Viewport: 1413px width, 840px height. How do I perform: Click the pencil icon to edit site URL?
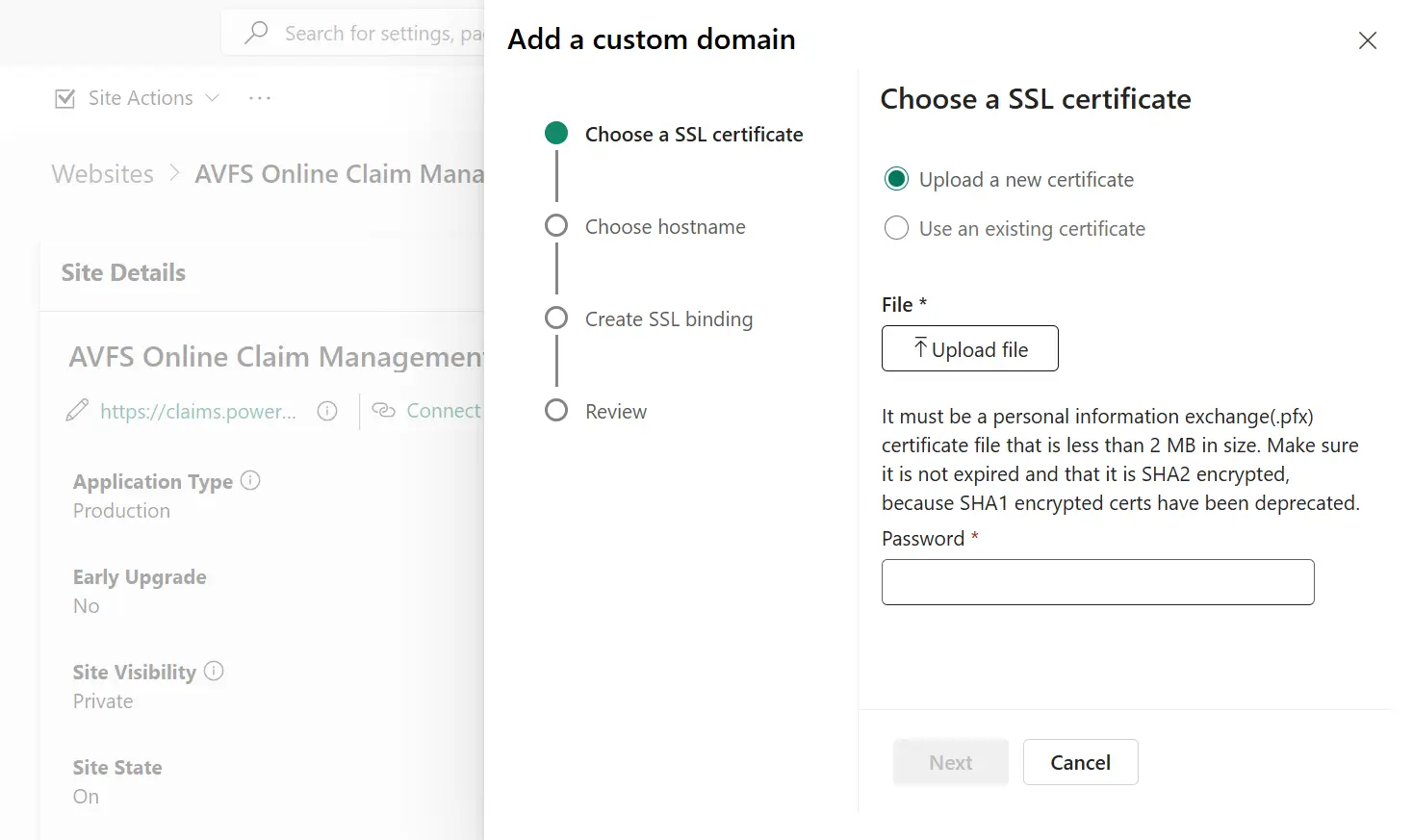(x=77, y=410)
